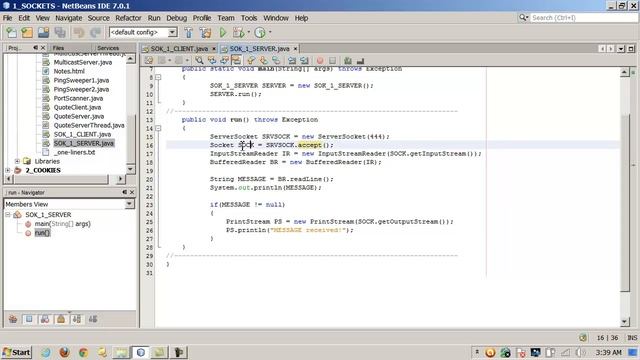Run the project with the green arrow
The image size is (640, 360).
coord(223,33)
